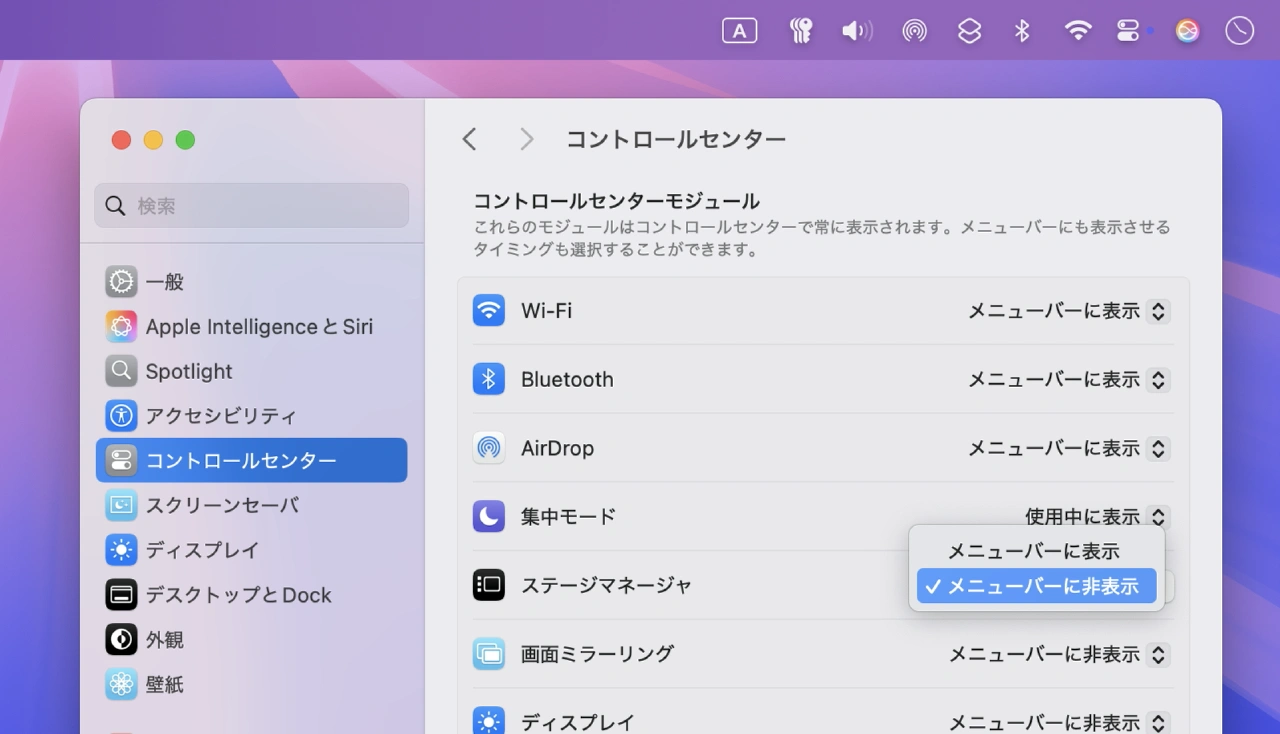Image resolution: width=1280 pixels, height=734 pixels.
Task: Click the 検索 search field
Action: pyautogui.click(x=251, y=206)
